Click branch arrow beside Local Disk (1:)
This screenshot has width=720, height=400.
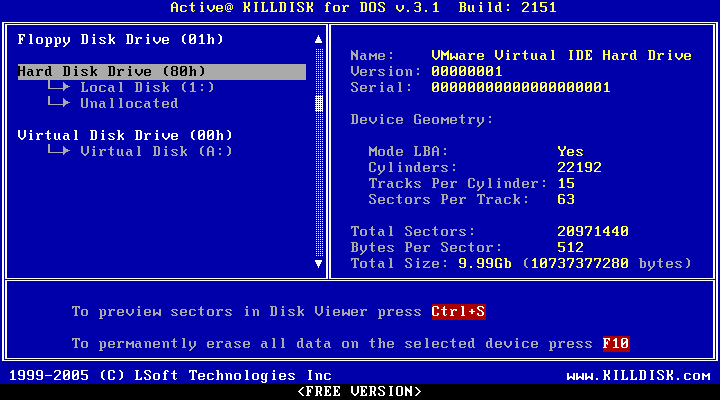[58, 87]
